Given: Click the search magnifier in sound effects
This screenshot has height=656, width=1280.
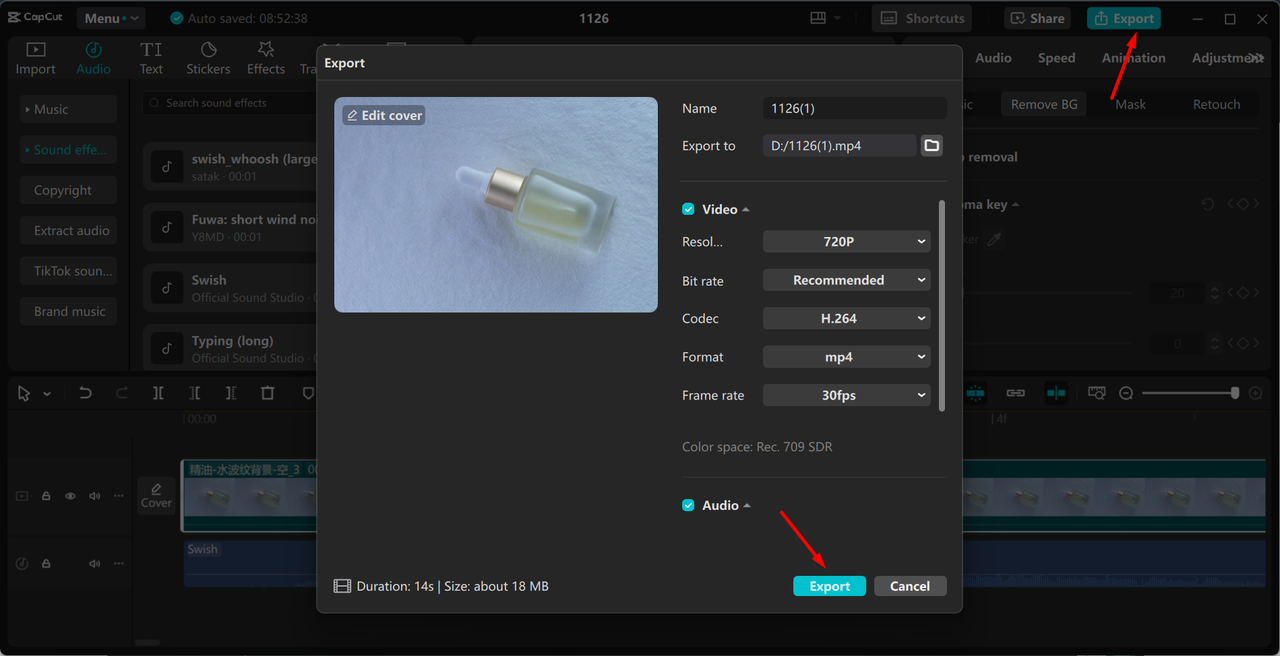Looking at the screenshot, I should pos(154,103).
